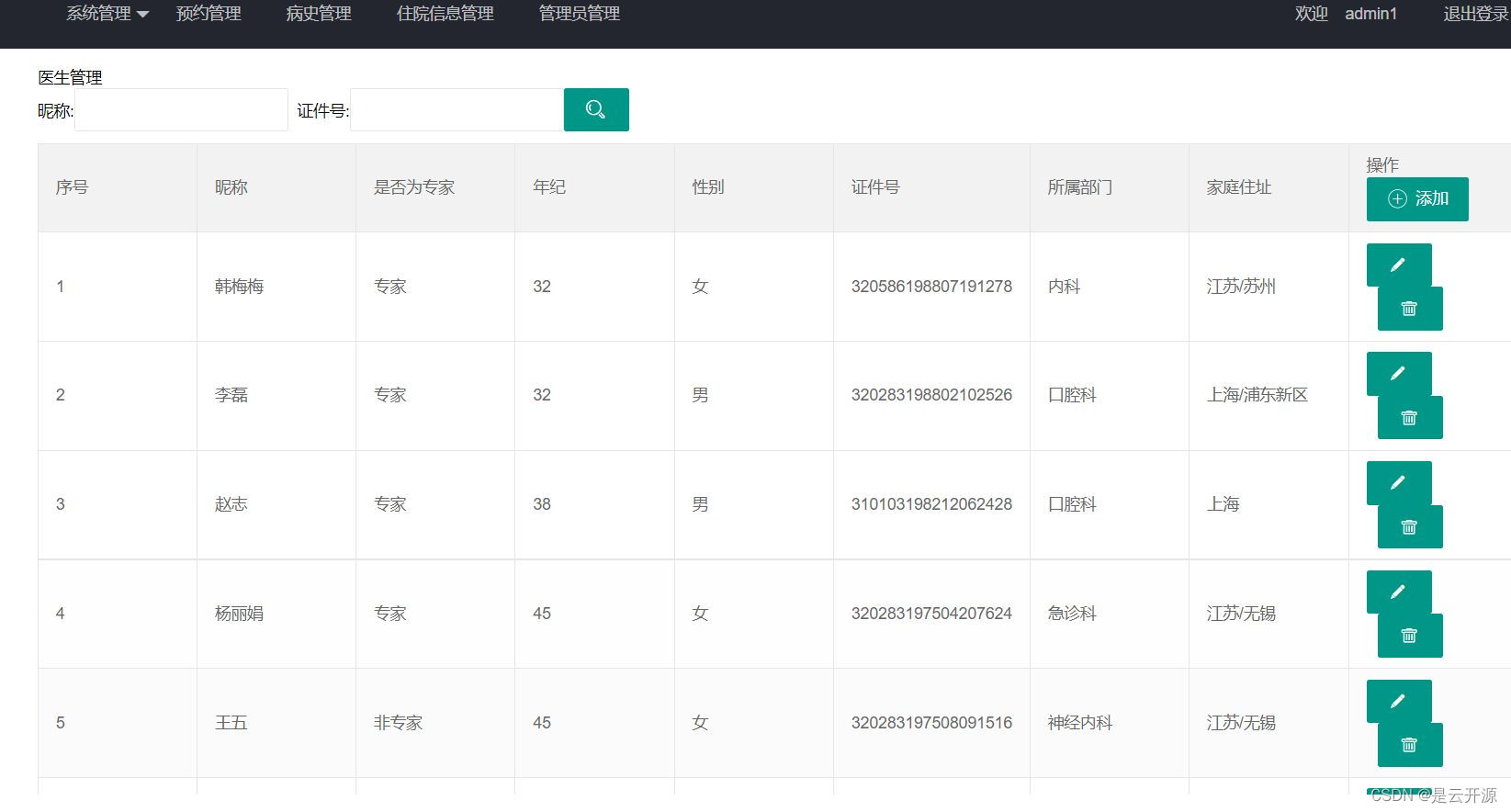Go to 病史管理 in navigation
This screenshot has width=1511, height=812.
(319, 14)
